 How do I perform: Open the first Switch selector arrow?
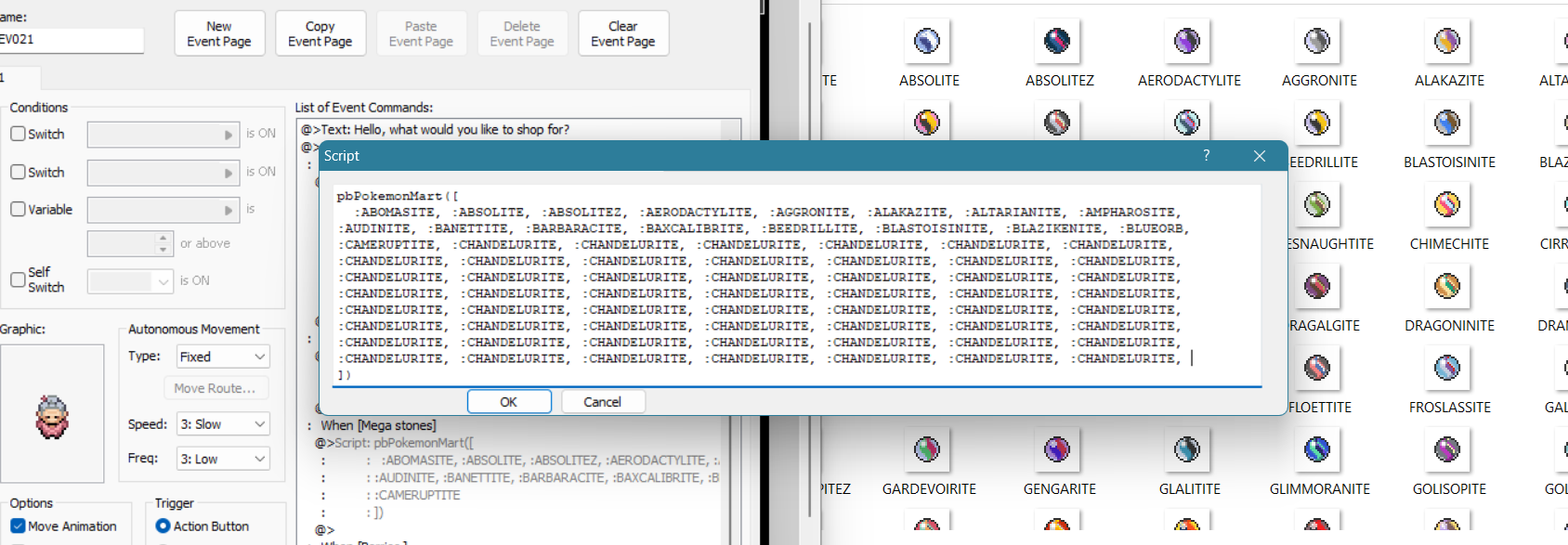(x=229, y=135)
